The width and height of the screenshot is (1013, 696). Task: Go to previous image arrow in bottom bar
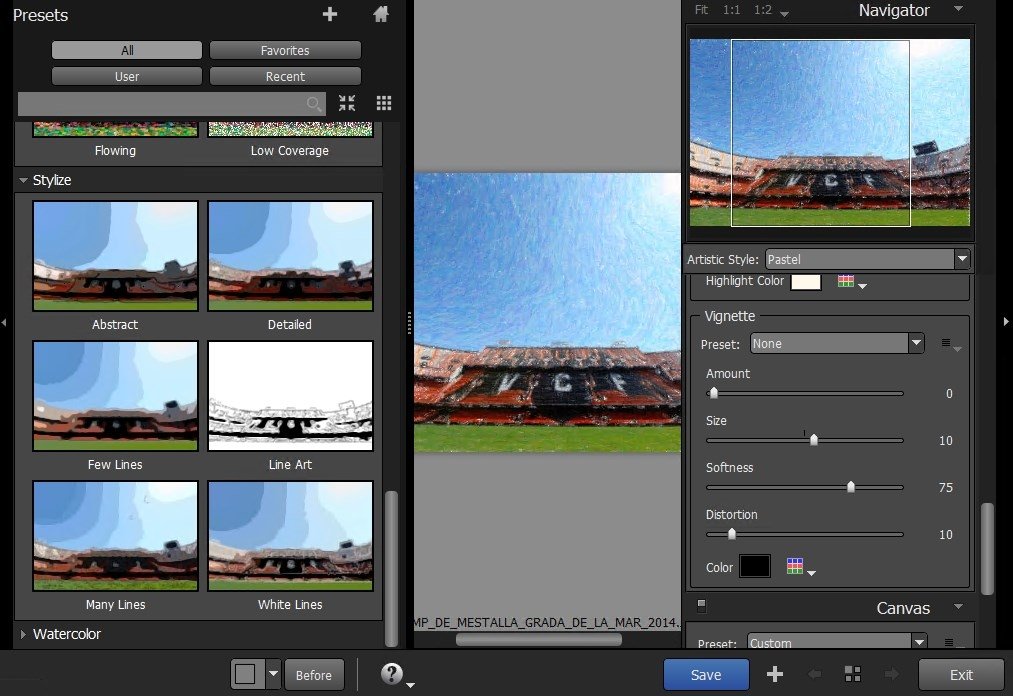click(815, 675)
